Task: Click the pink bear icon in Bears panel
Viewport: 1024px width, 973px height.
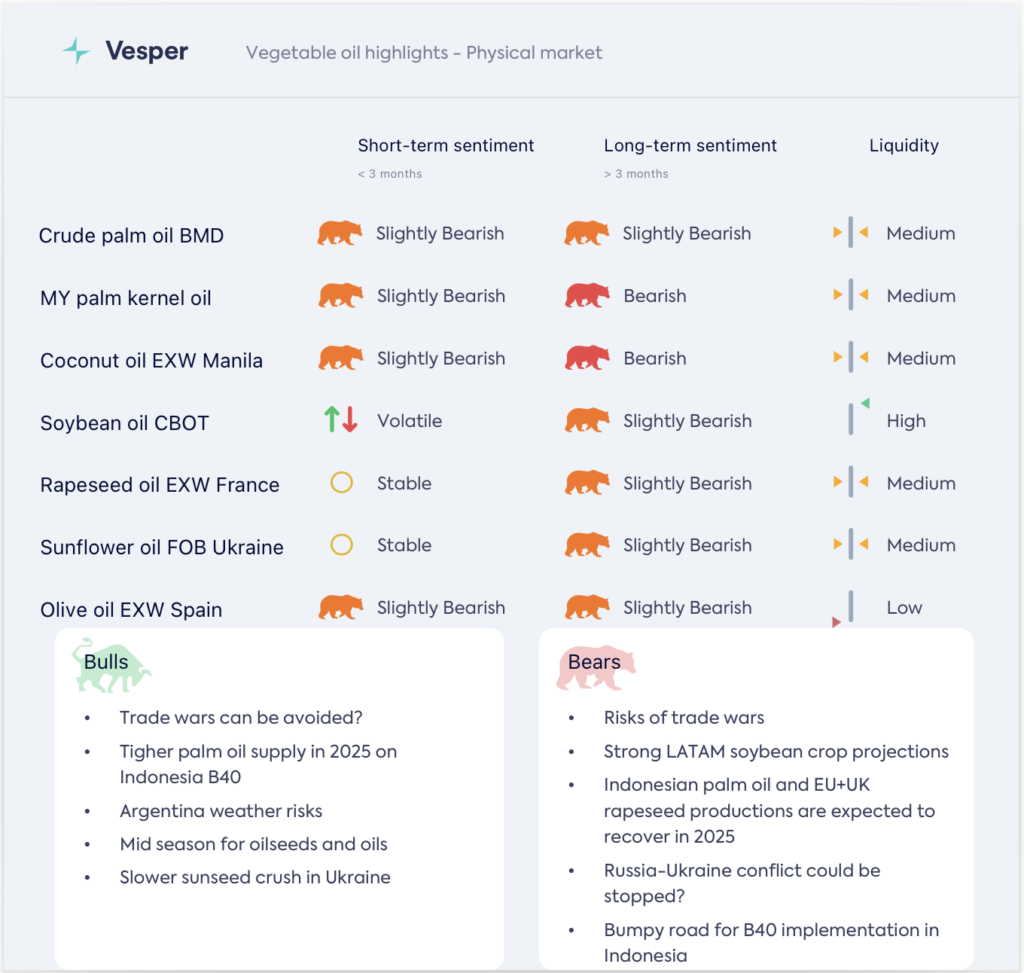Action: point(595,667)
